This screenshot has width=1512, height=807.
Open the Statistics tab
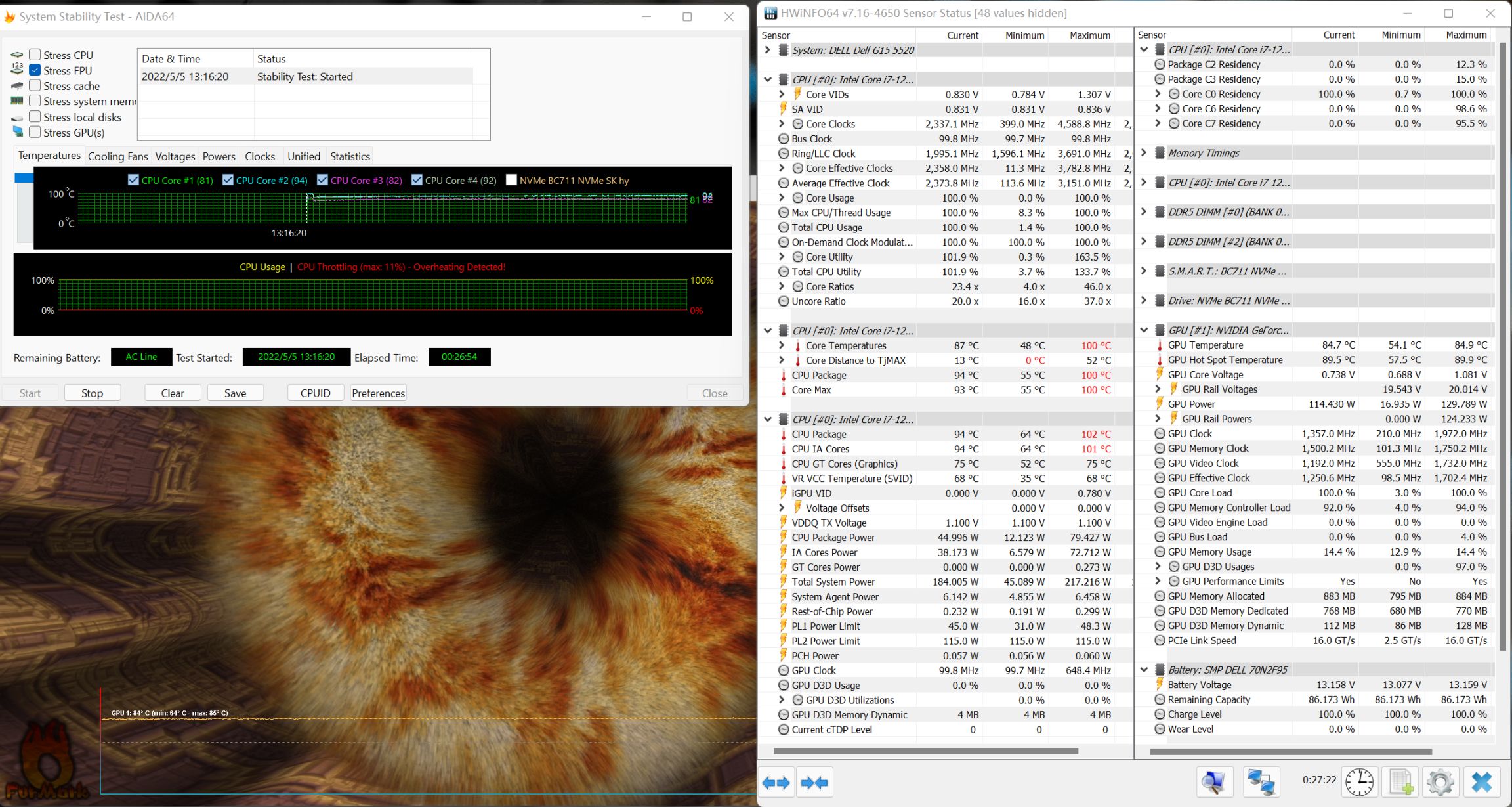[350, 156]
